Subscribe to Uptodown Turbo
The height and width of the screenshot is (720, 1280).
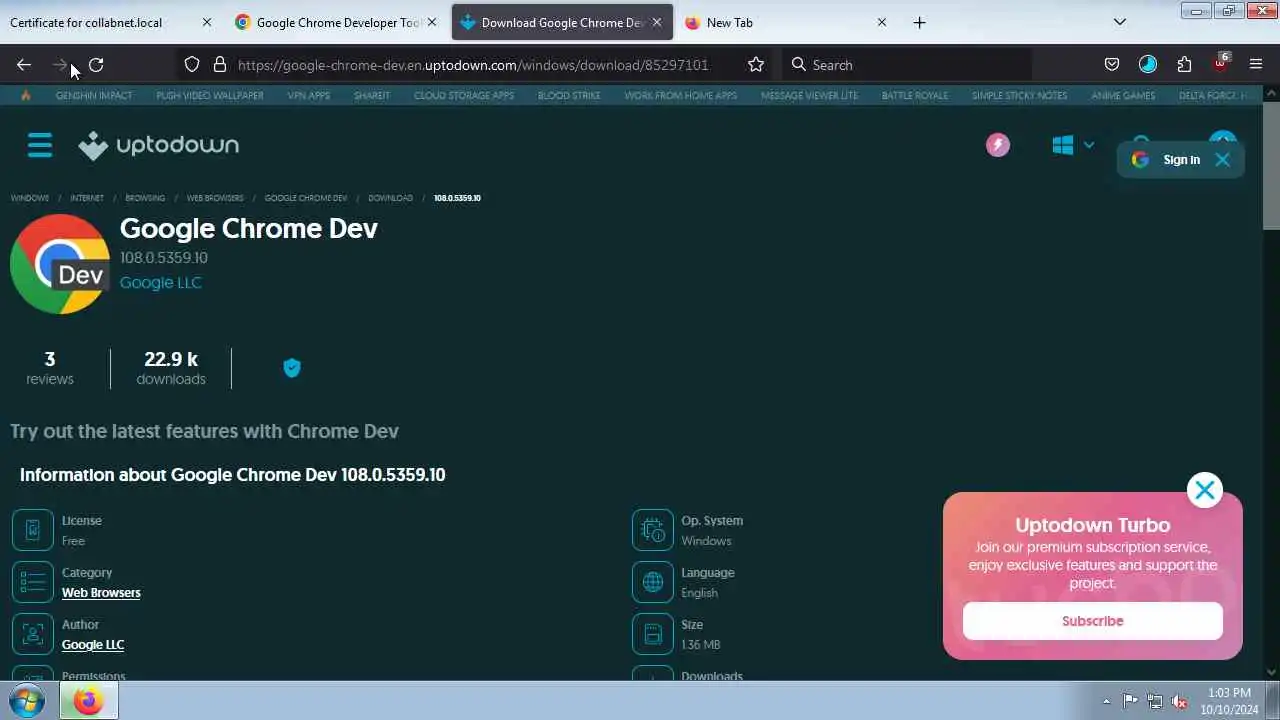pyautogui.click(x=1092, y=621)
